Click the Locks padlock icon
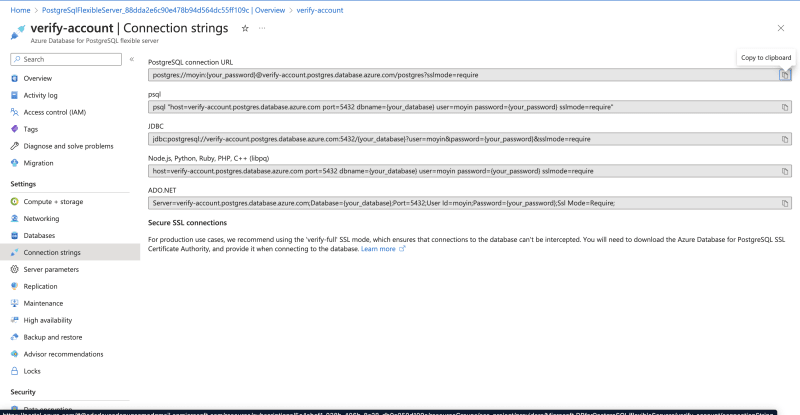The height and width of the screenshot is (415, 800). click(14, 371)
